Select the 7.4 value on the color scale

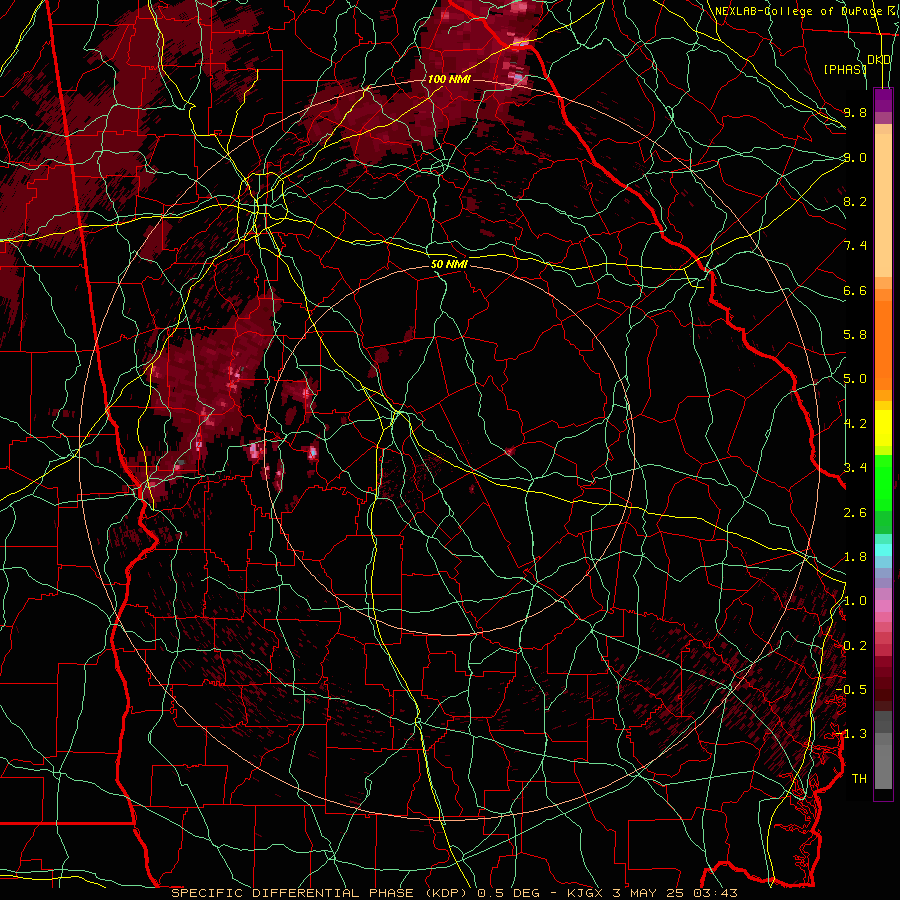click(x=855, y=246)
